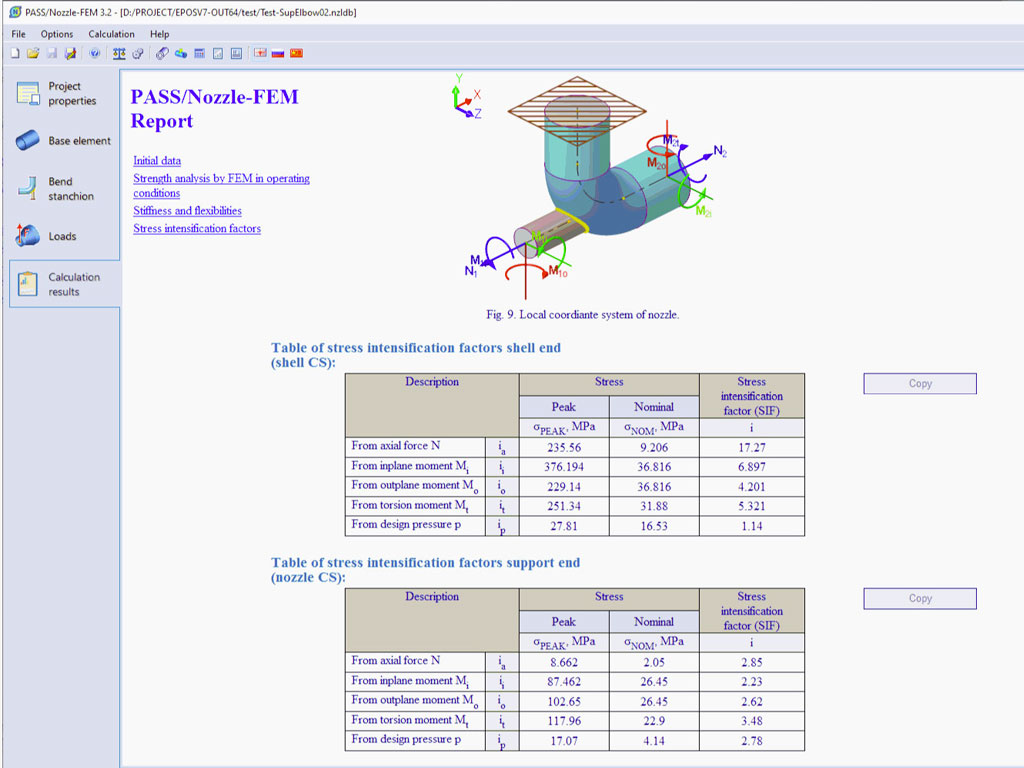
Task: Open the Calculation menu
Action: point(111,34)
